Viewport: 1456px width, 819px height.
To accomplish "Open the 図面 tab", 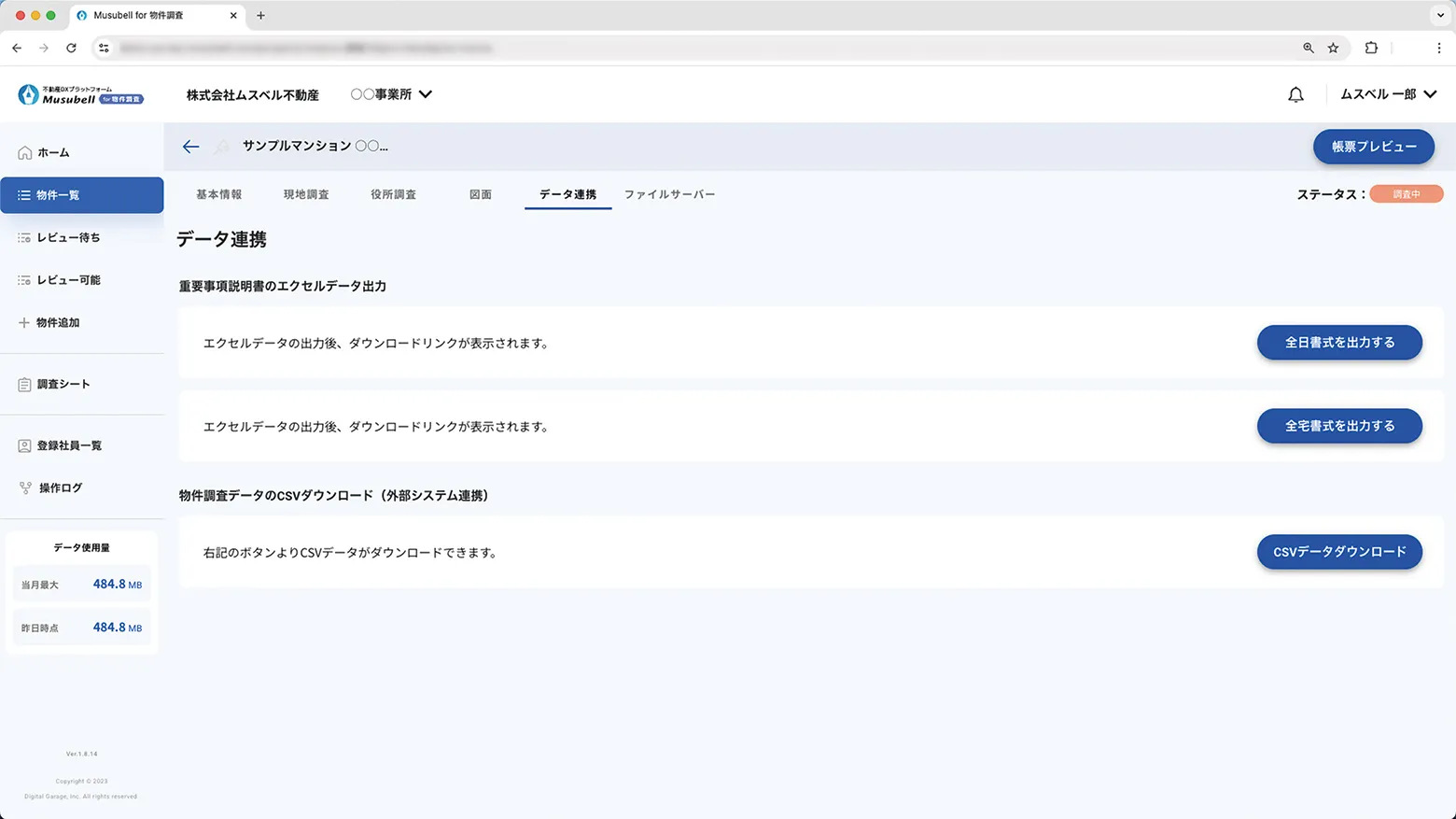I will click(481, 194).
